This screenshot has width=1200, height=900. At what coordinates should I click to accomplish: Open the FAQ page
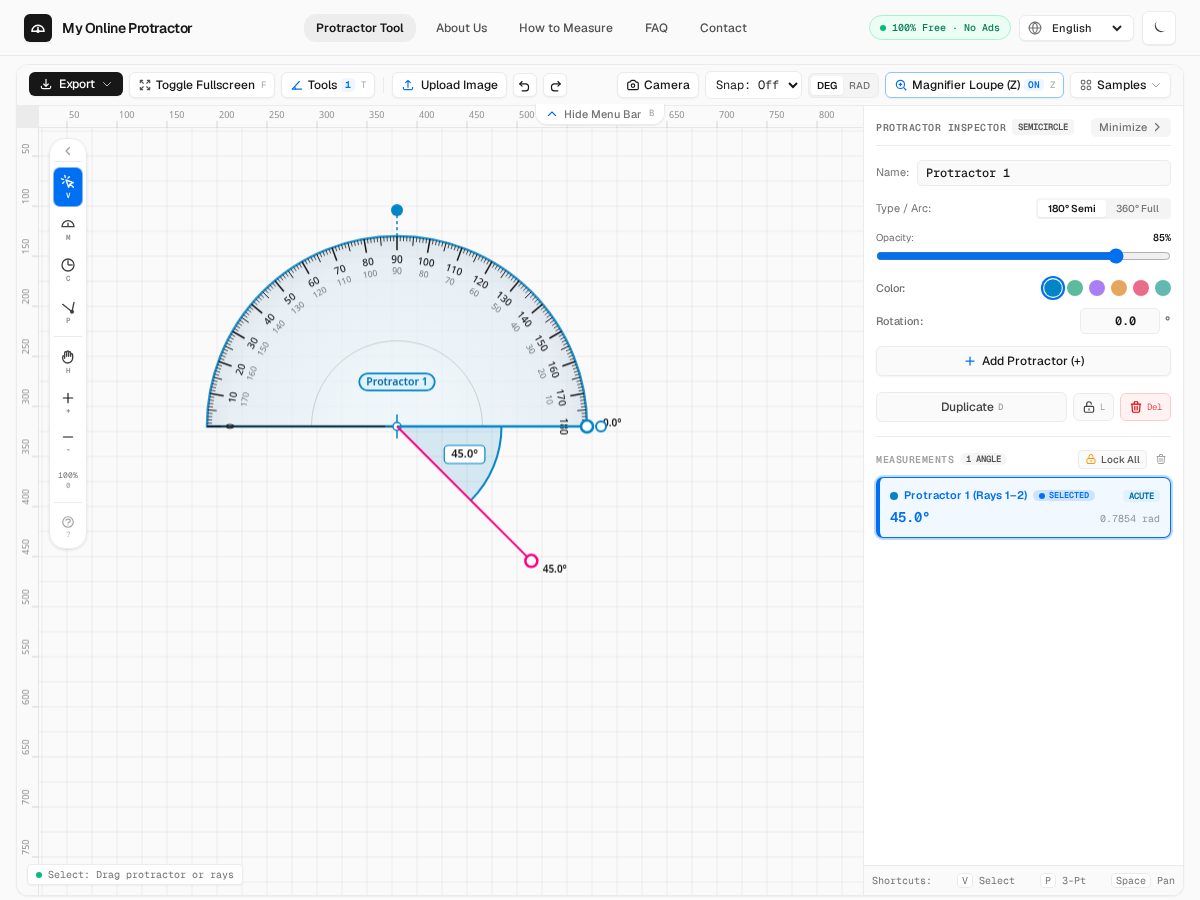coord(656,28)
